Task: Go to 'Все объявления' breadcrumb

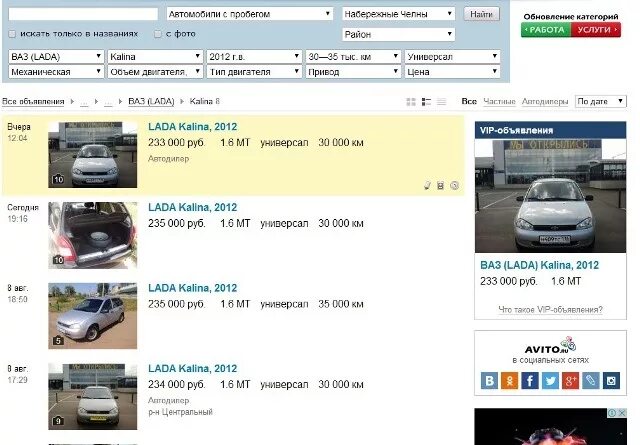Action: point(33,101)
